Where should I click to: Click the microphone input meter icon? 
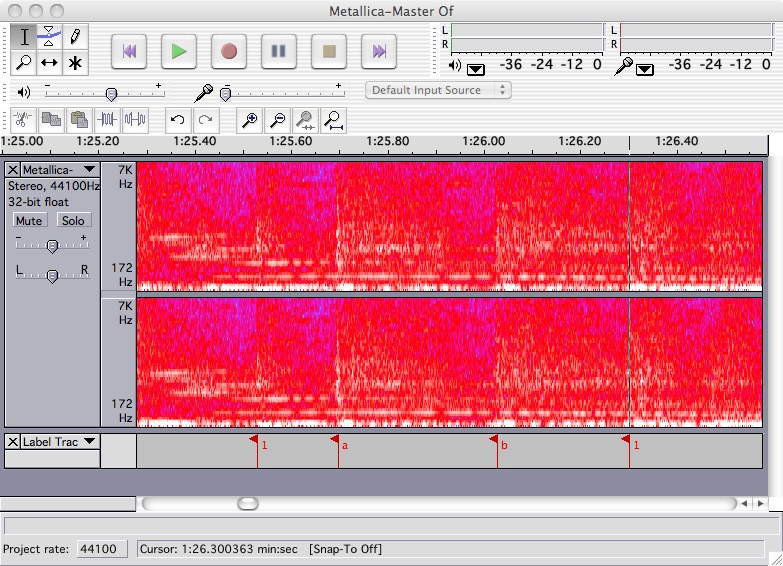[x=624, y=65]
